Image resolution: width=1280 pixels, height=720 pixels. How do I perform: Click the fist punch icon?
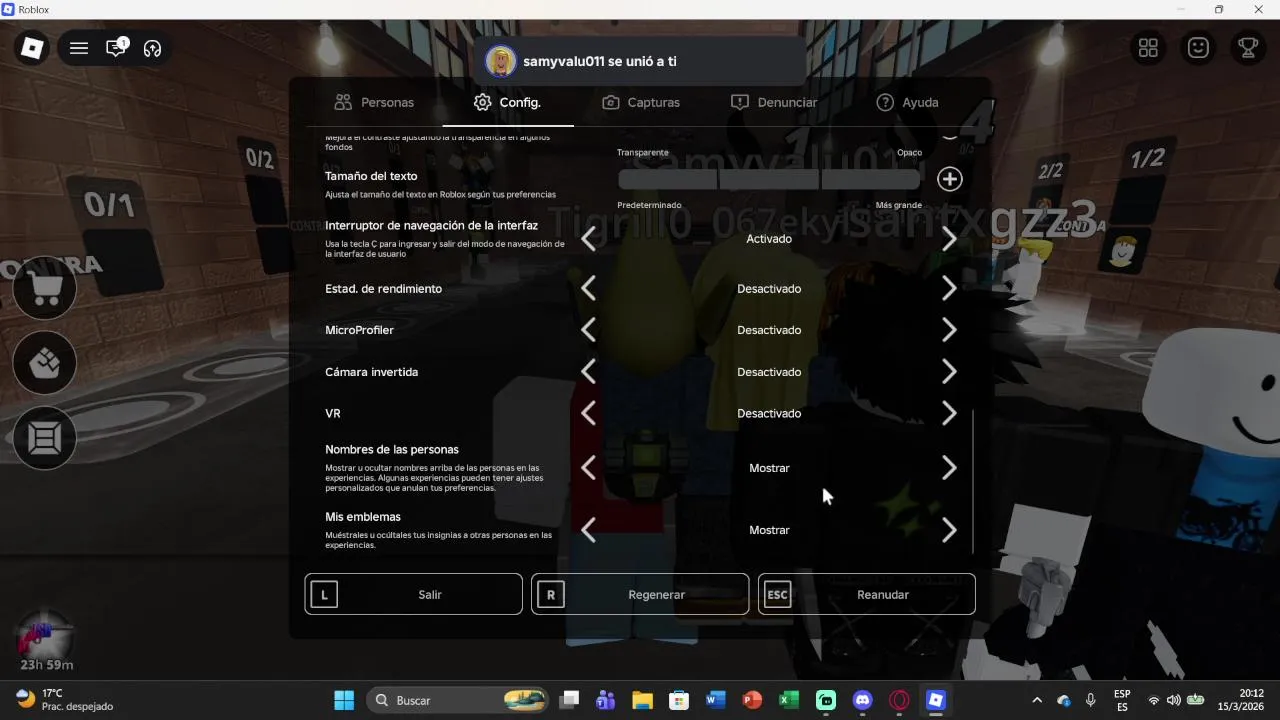coord(45,363)
